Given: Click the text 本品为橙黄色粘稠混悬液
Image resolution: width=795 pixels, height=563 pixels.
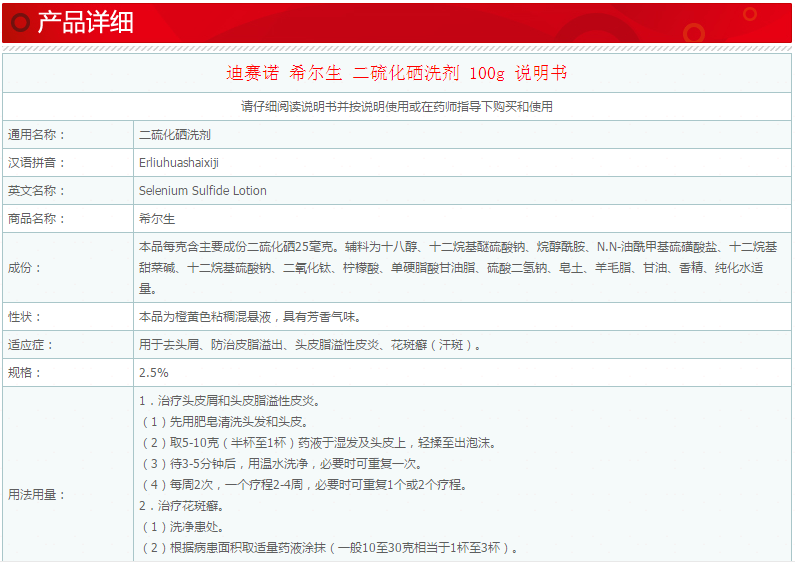Looking at the screenshot, I should point(250,317).
